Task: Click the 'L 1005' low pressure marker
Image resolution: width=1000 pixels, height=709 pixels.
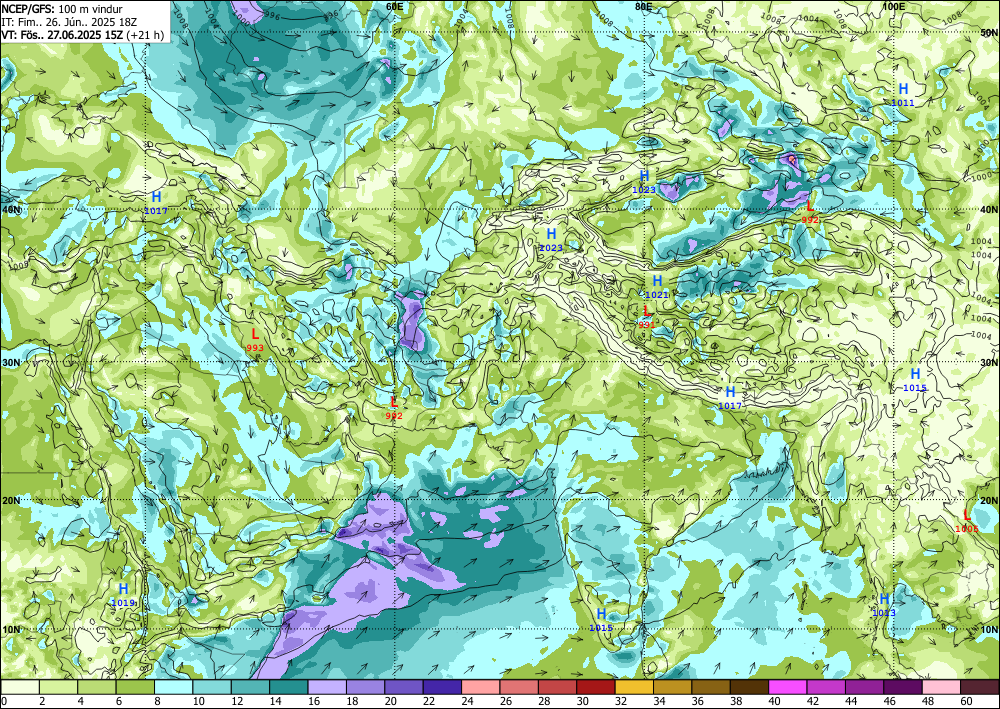Action: [967, 520]
